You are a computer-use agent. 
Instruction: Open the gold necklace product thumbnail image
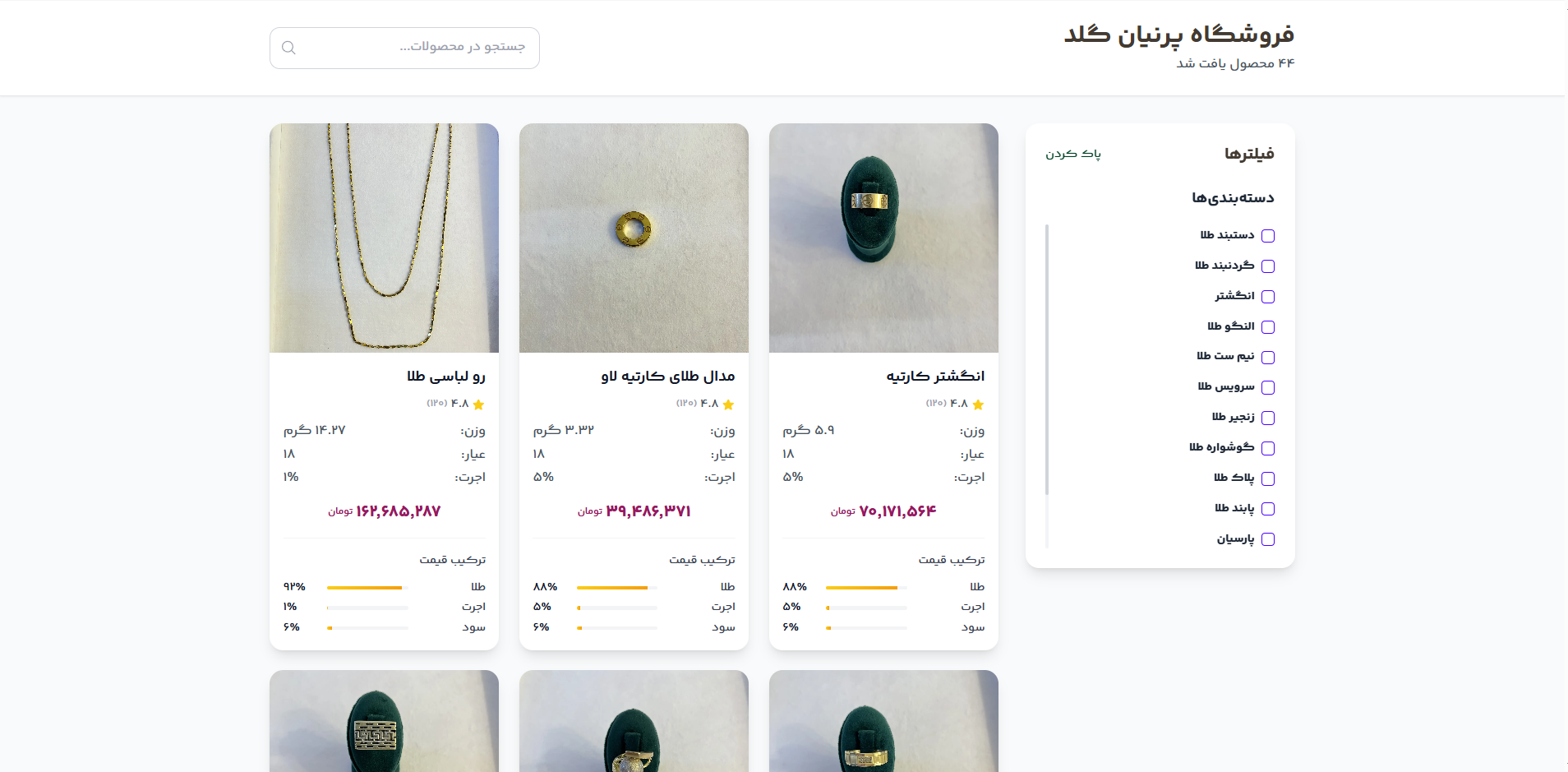click(x=384, y=238)
